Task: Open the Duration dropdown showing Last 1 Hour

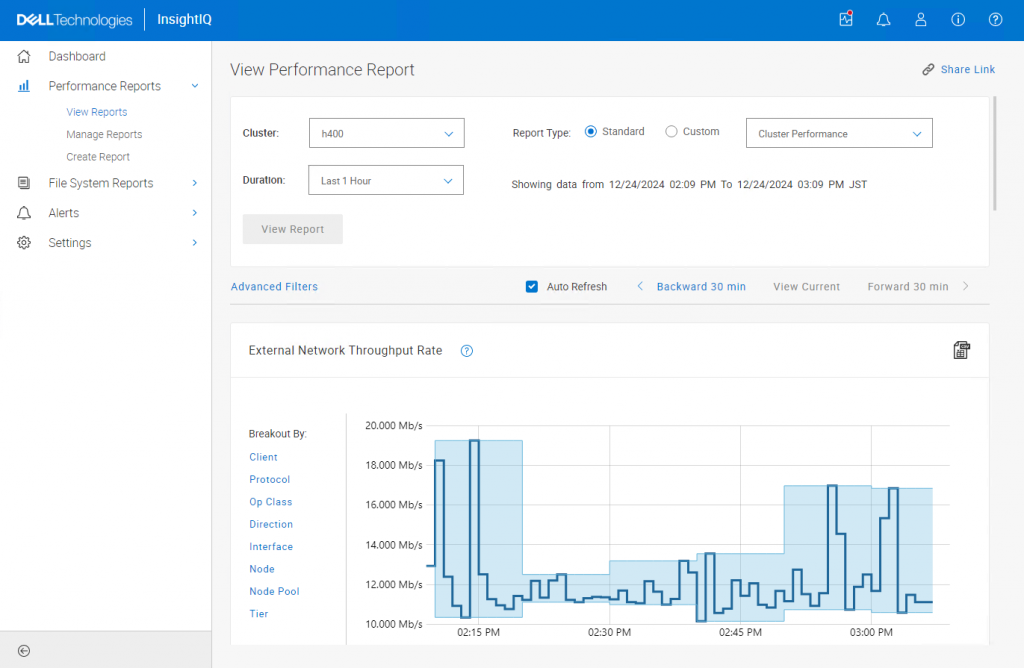Action: [x=386, y=180]
